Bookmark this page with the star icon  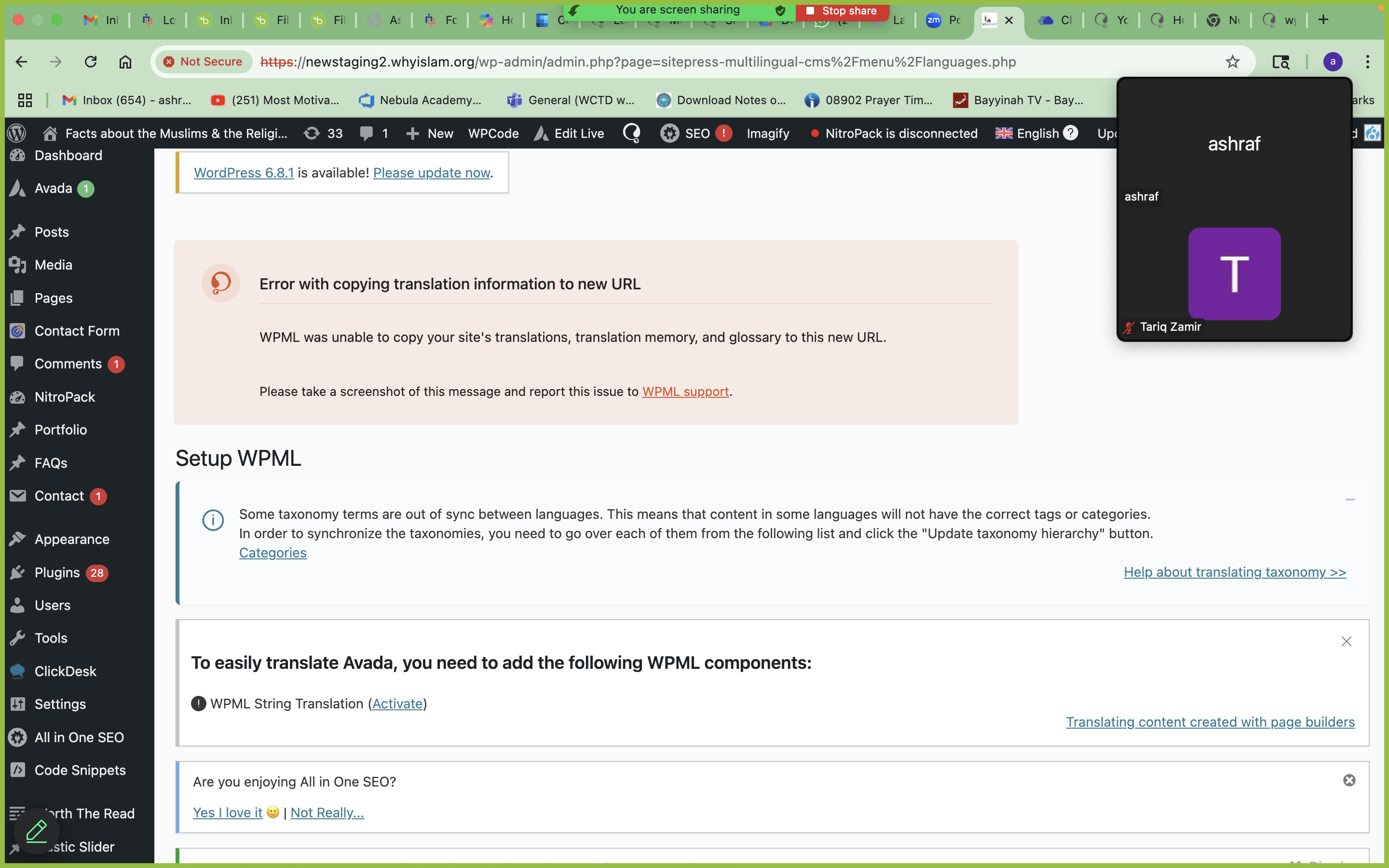[1232, 61]
